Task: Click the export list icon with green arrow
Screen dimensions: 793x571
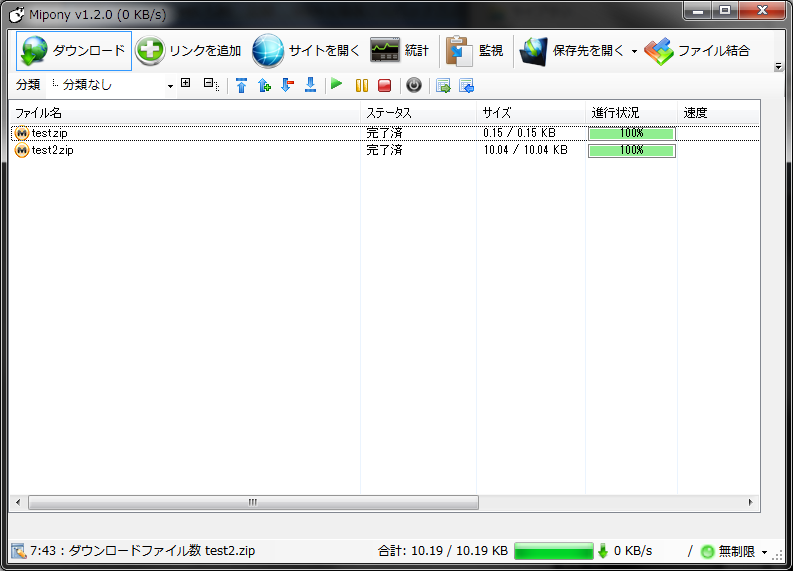Action: pyautogui.click(x=443, y=86)
